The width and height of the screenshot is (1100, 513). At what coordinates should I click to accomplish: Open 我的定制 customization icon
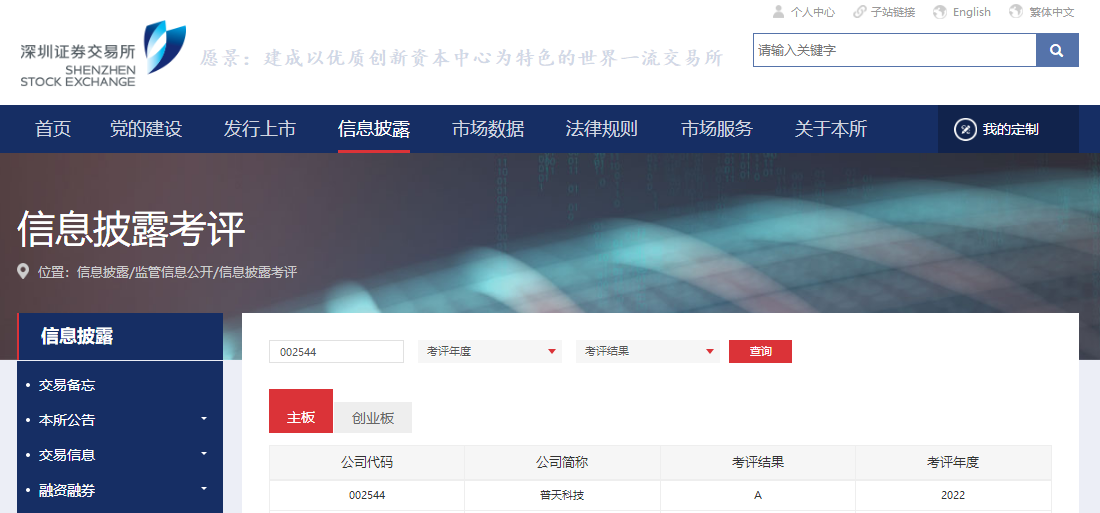965,129
